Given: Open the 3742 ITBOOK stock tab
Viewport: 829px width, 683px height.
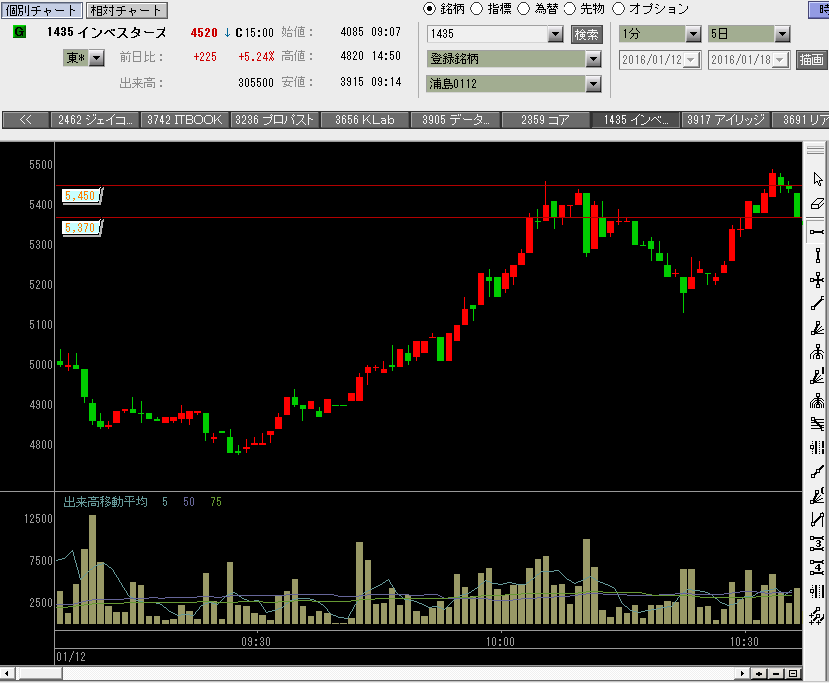Looking at the screenshot, I should click(x=185, y=120).
